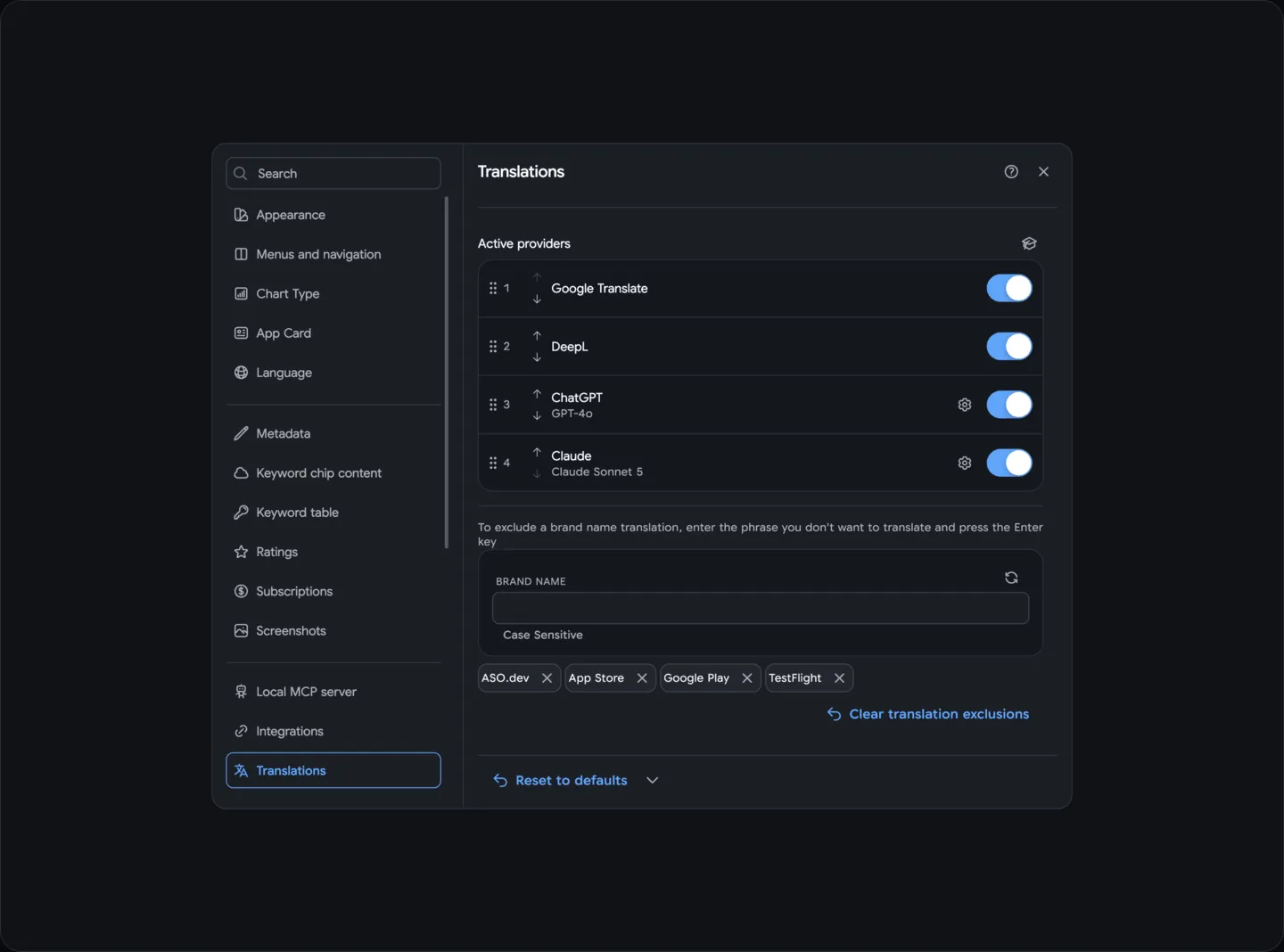Focus the settings Search field
Viewport: 1284px width, 952px height.
tap(333, 173)
